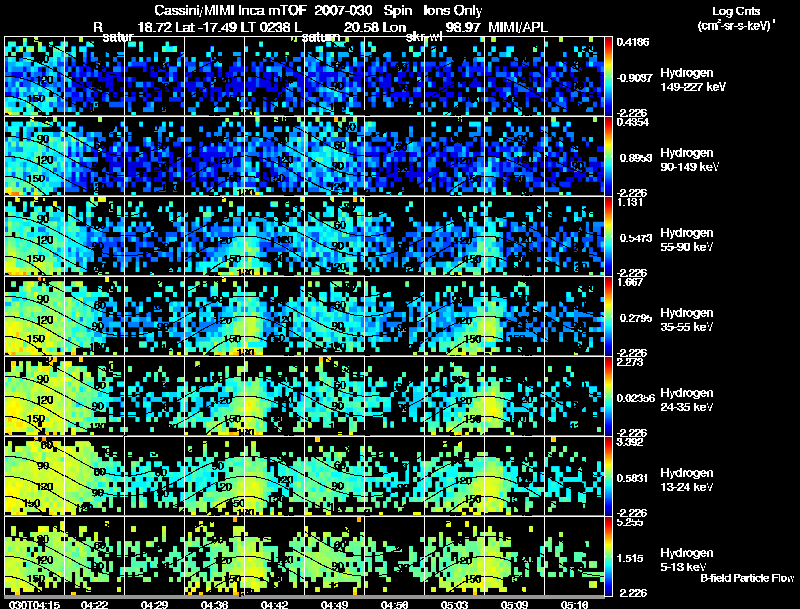This screenshot has height=609, width=800.
Task: Click the Hydrogen 55-90 keV color scale bar
Action: [608, 236]
